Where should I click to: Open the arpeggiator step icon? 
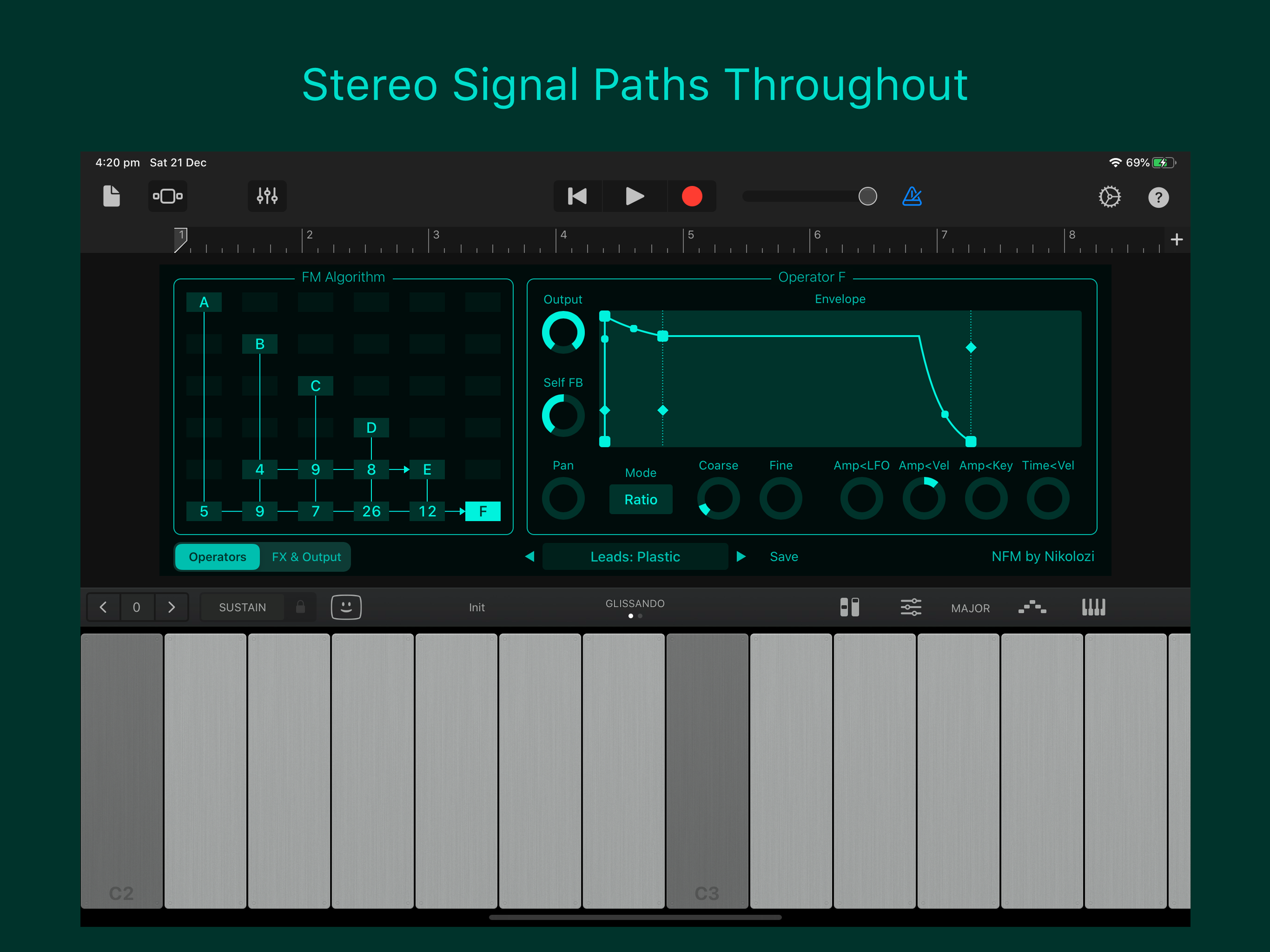[x=1032, y=607]
